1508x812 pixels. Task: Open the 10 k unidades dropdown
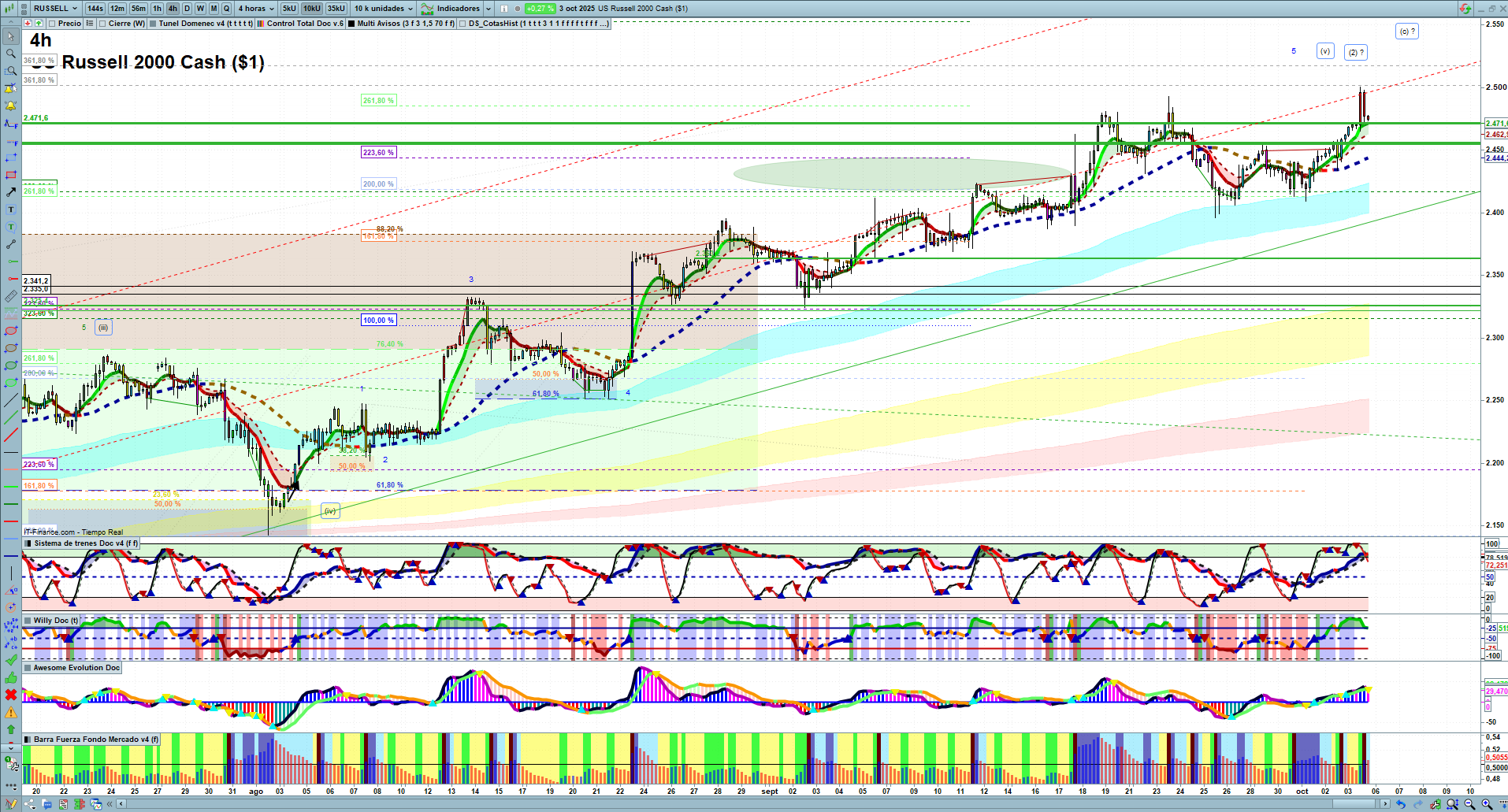(x=384, y=9)
